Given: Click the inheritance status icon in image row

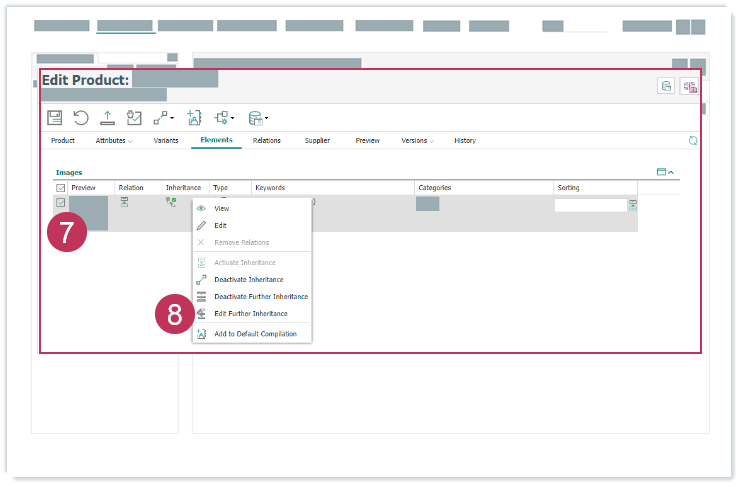Looking at the screenshot, I should click(171, 203).
